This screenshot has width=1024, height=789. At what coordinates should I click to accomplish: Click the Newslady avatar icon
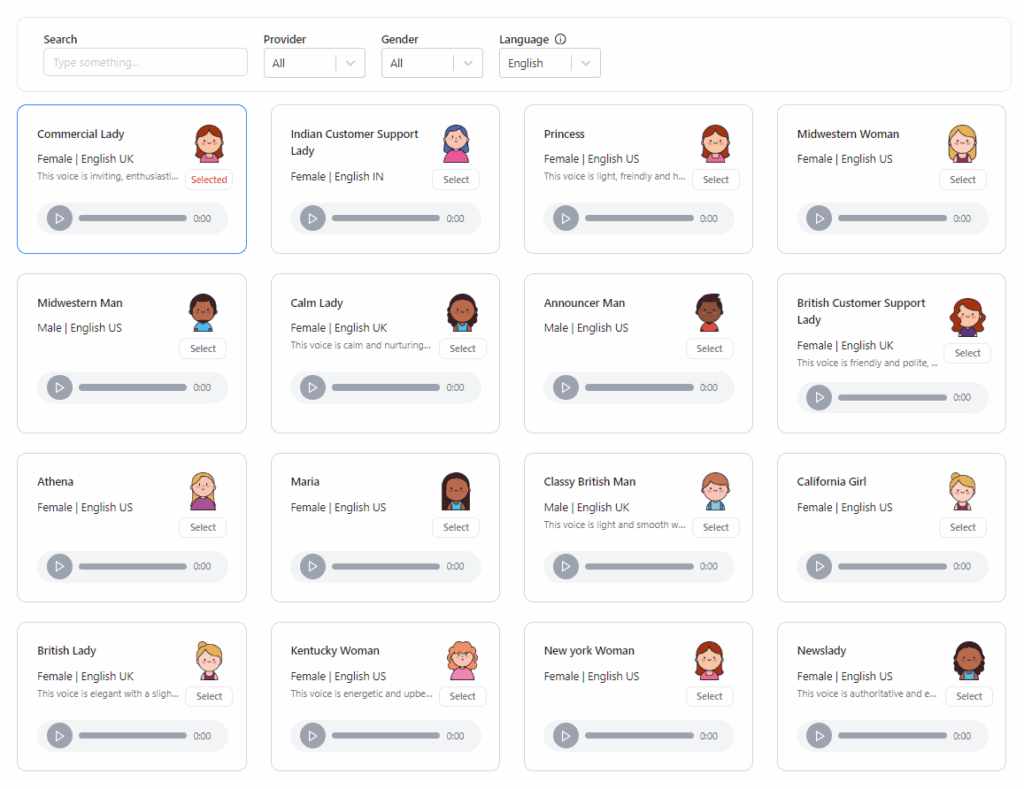[969, 661]
